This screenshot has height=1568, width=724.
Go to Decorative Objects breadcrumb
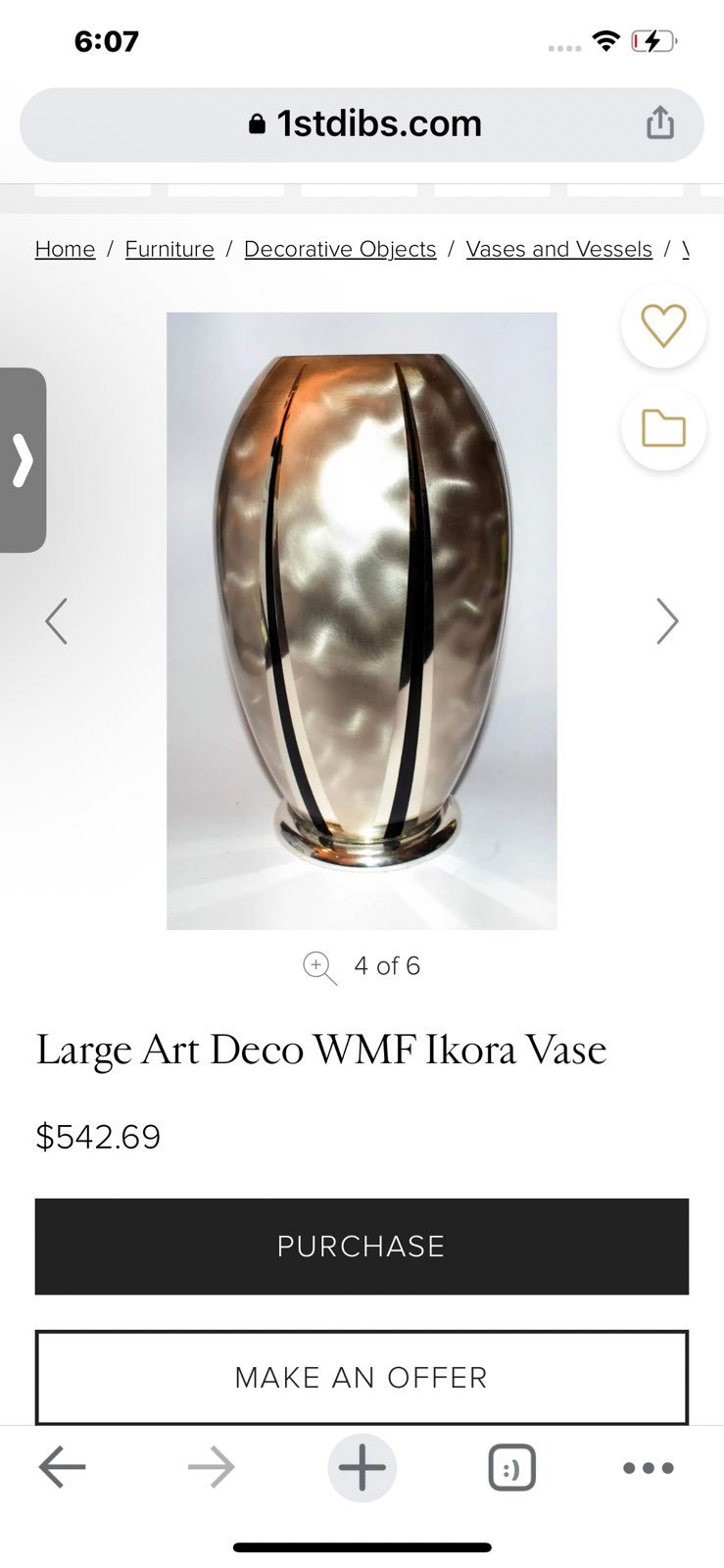tap(340, 249)
